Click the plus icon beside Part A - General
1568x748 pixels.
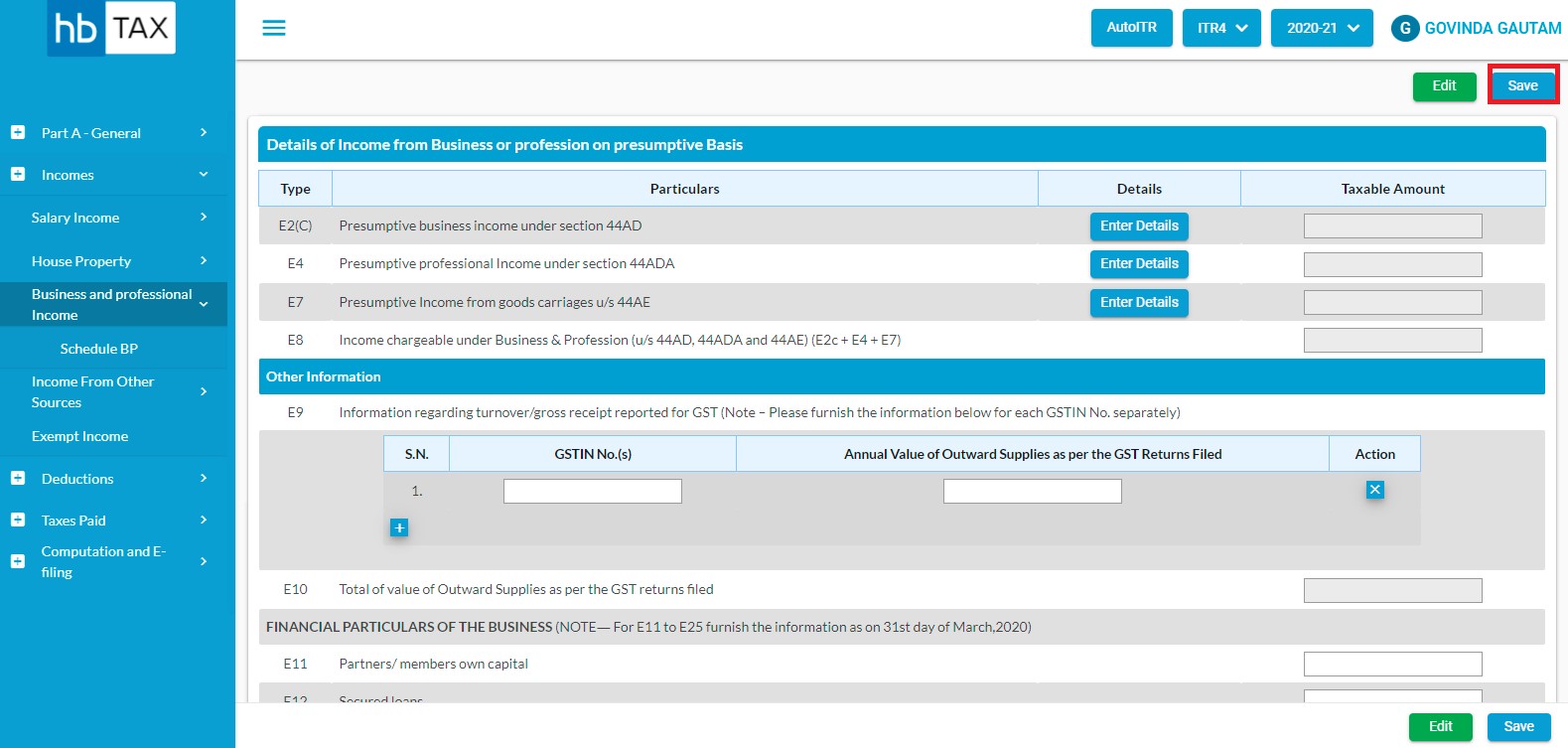(18, 132)
